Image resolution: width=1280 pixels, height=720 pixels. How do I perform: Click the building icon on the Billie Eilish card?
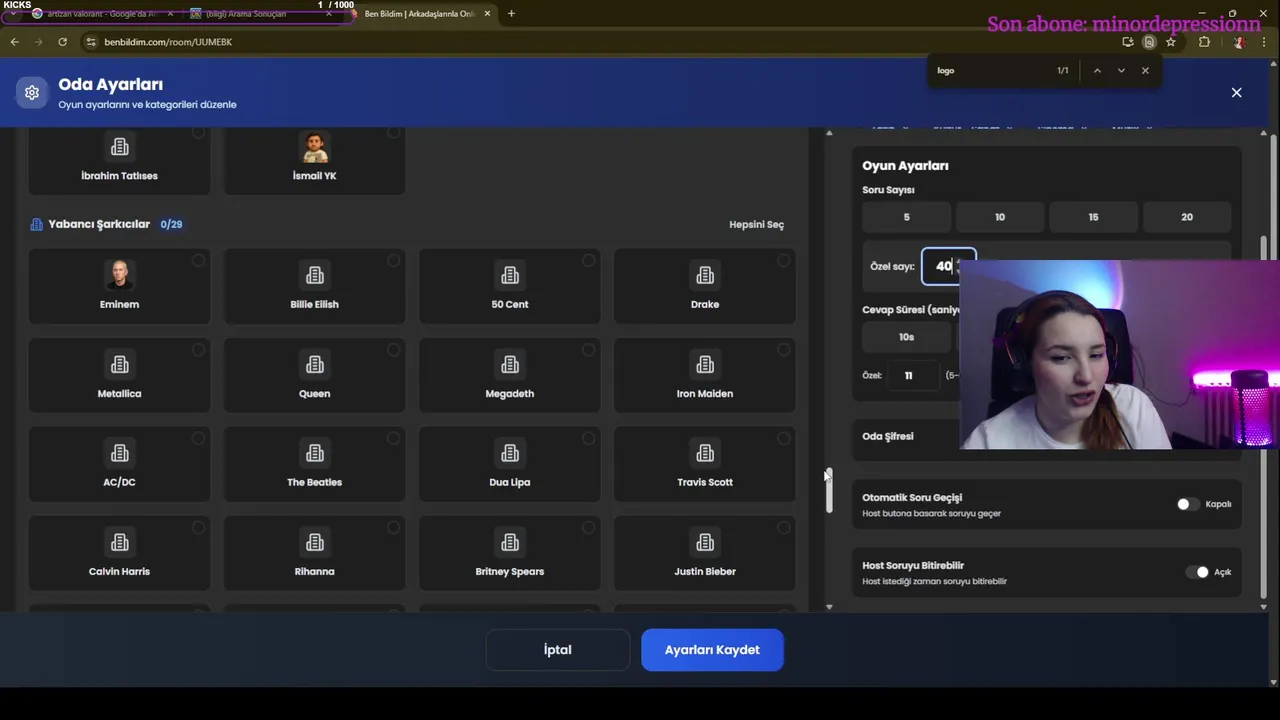(314, 275)
